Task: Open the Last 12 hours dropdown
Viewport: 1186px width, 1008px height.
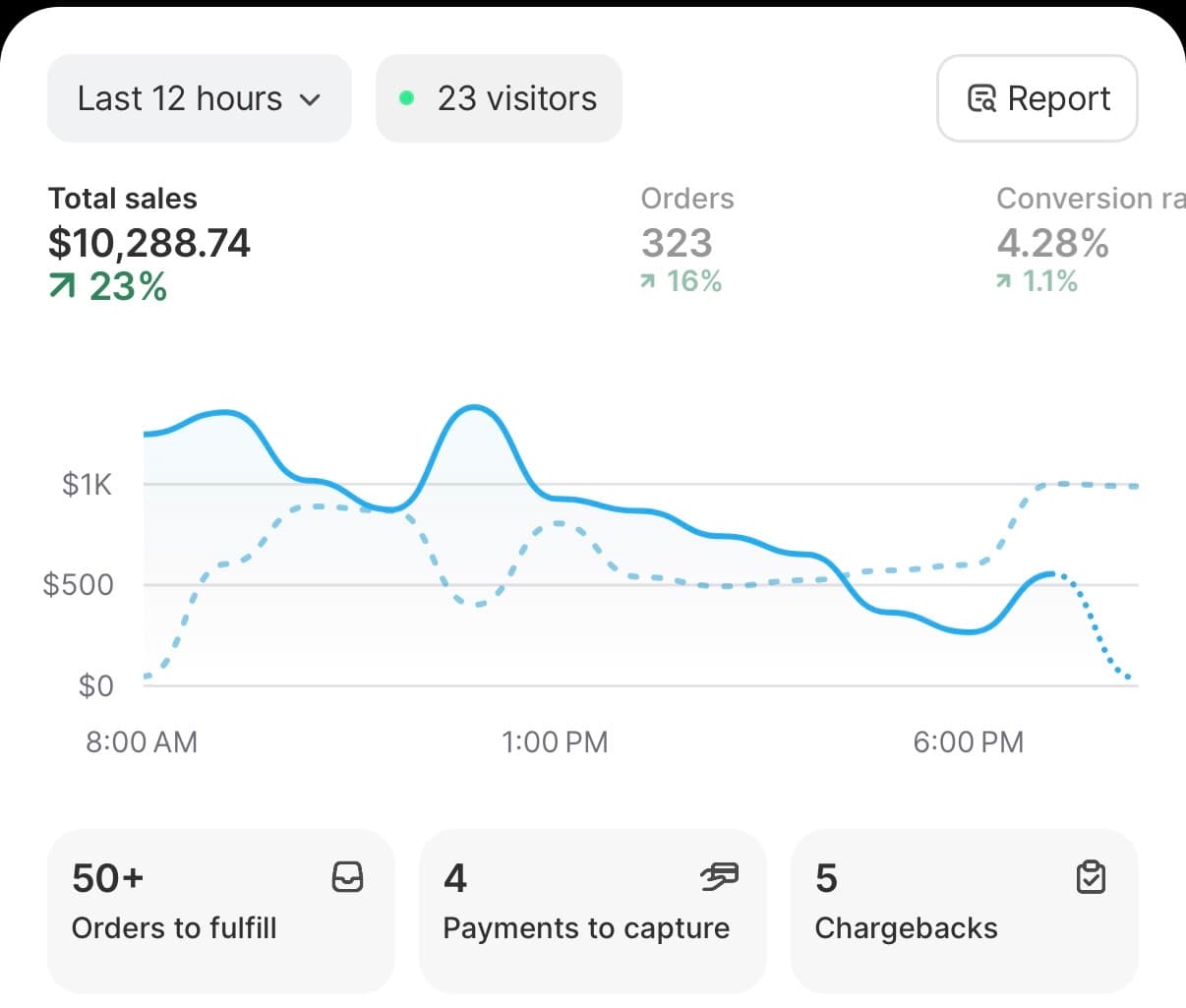Action: [x=199, y=97]
